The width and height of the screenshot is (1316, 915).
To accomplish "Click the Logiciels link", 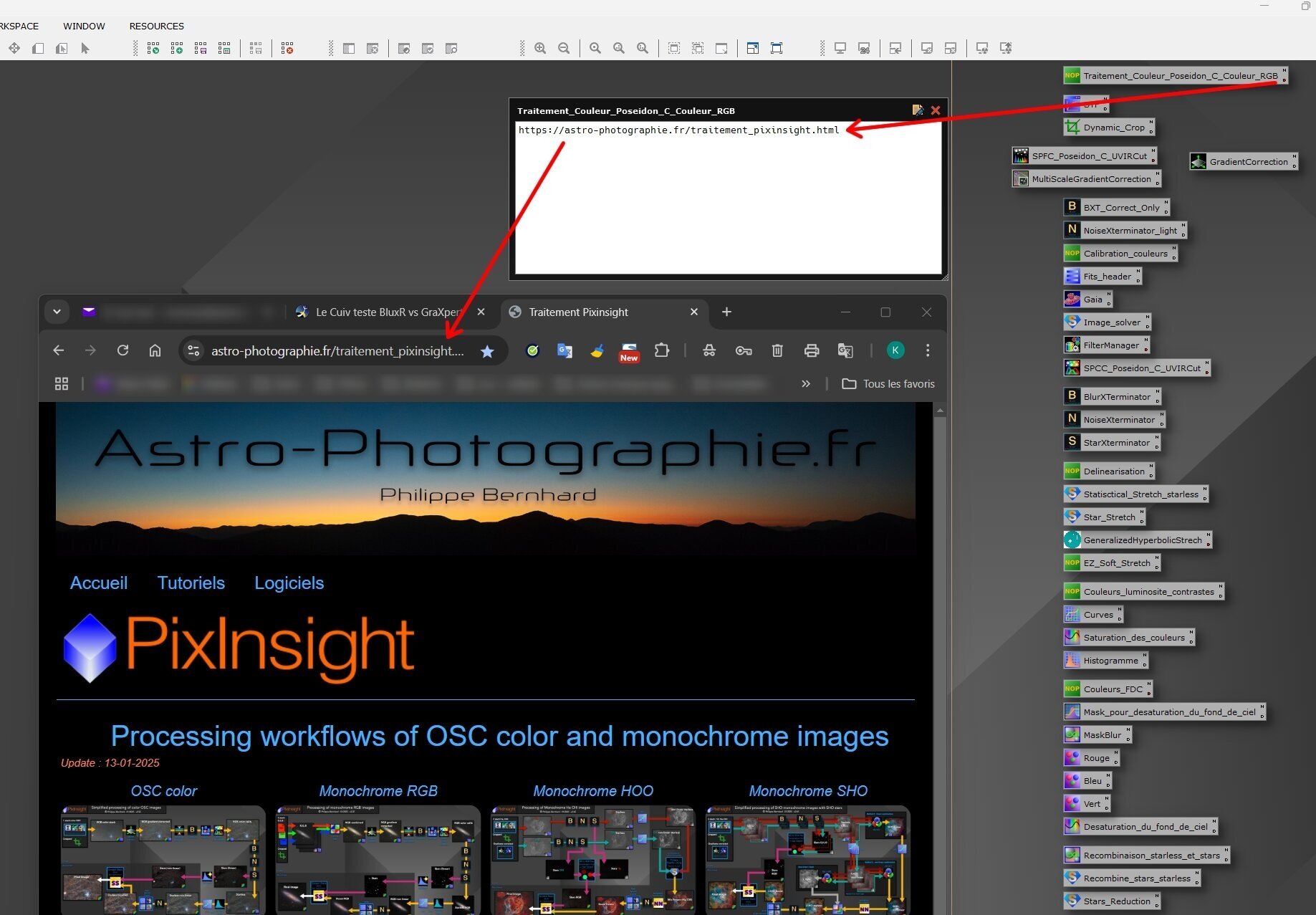I will coord(289,583).
